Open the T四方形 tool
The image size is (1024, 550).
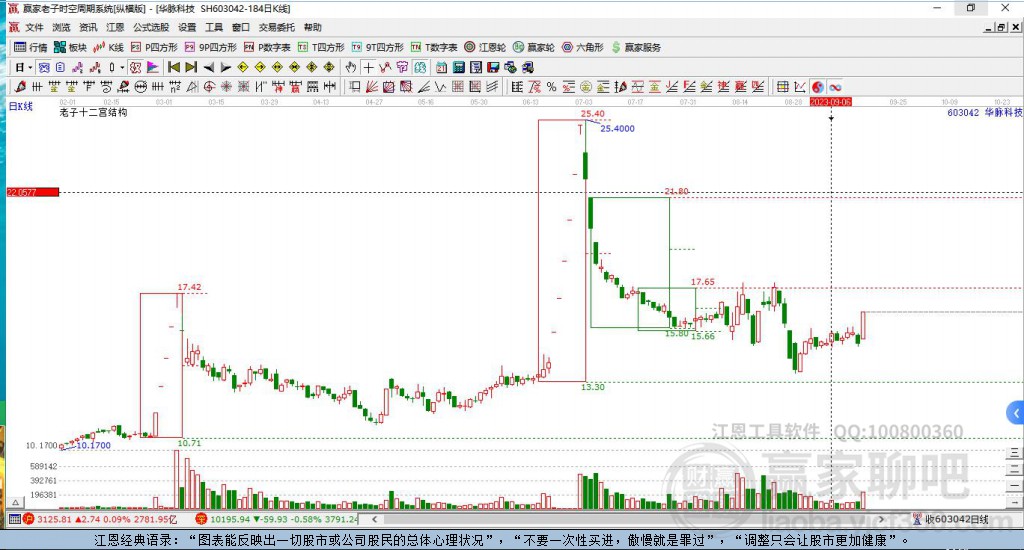pos(321,47)
